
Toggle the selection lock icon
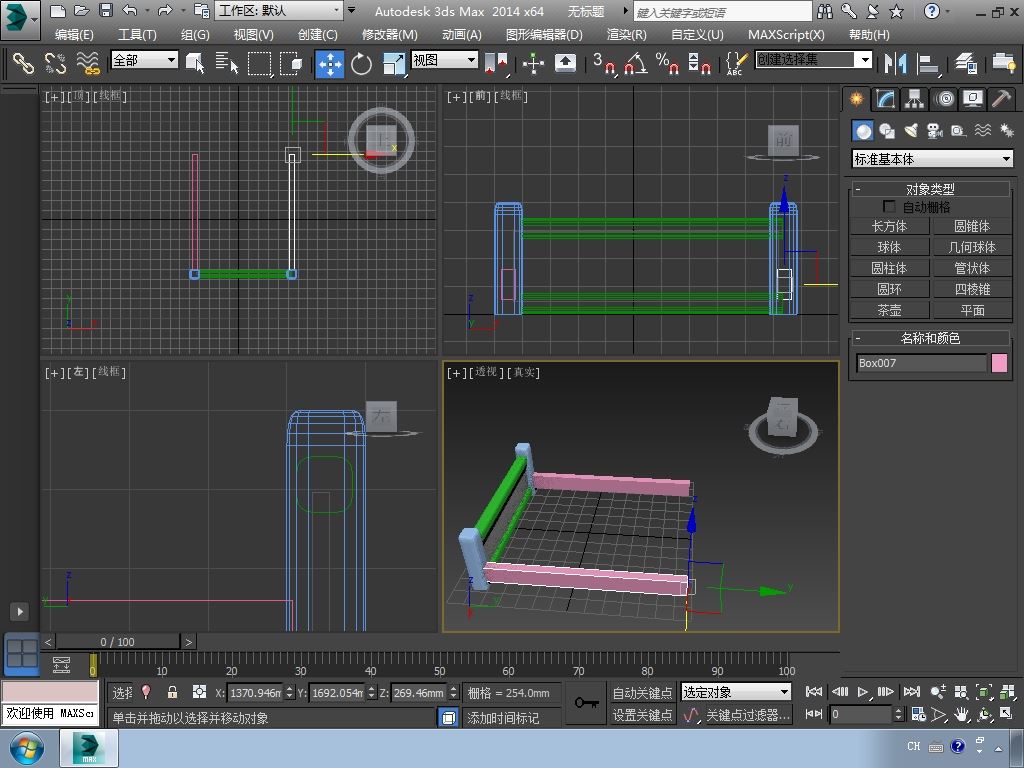172,692
